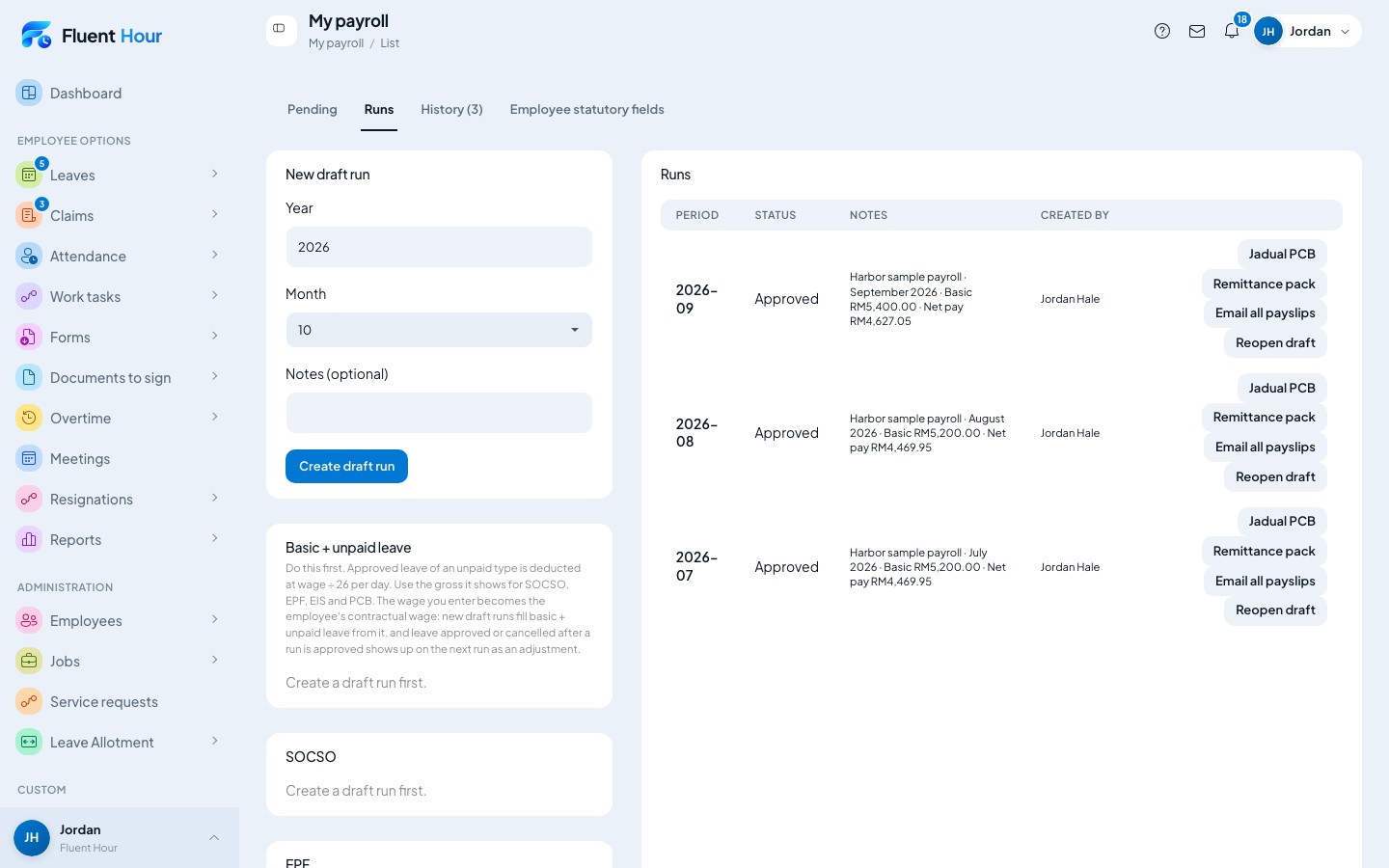1389x868 pixels.
Task: Click the Jordan avatar in sidebar footer
Action: pyautogui.click(x=32, y=837)
